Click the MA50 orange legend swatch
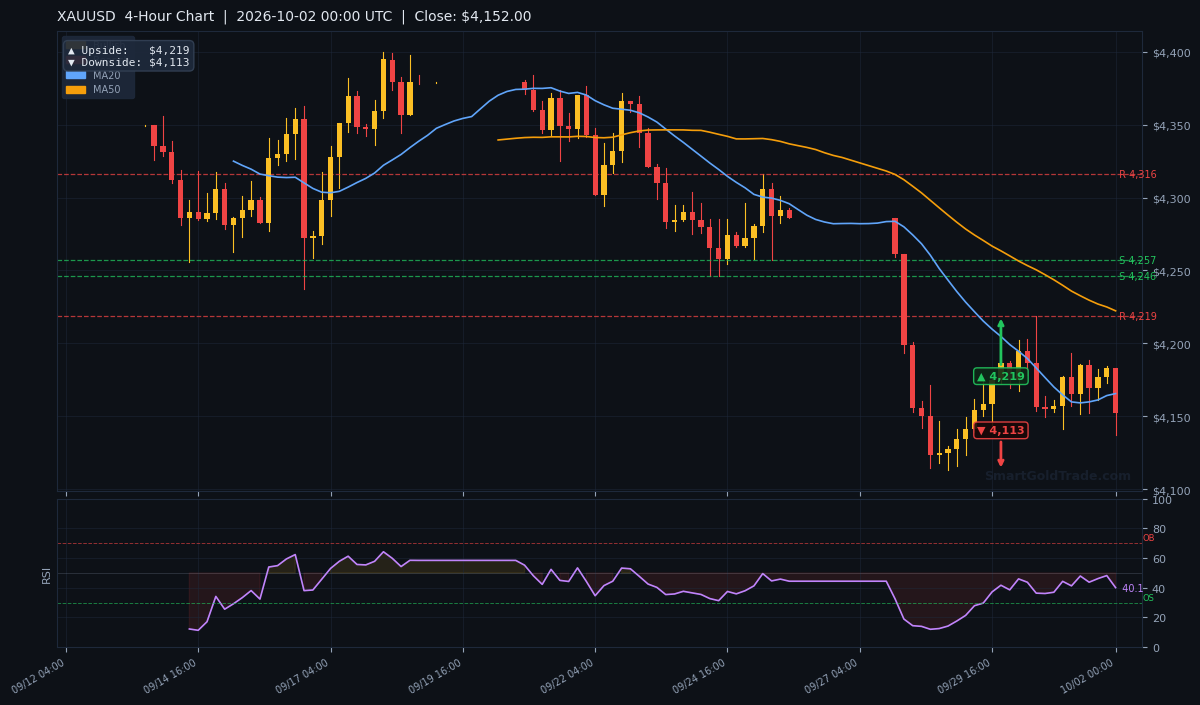Viewport: 1200px width, 705px height. pyautogui.click(x=76, y=89)
